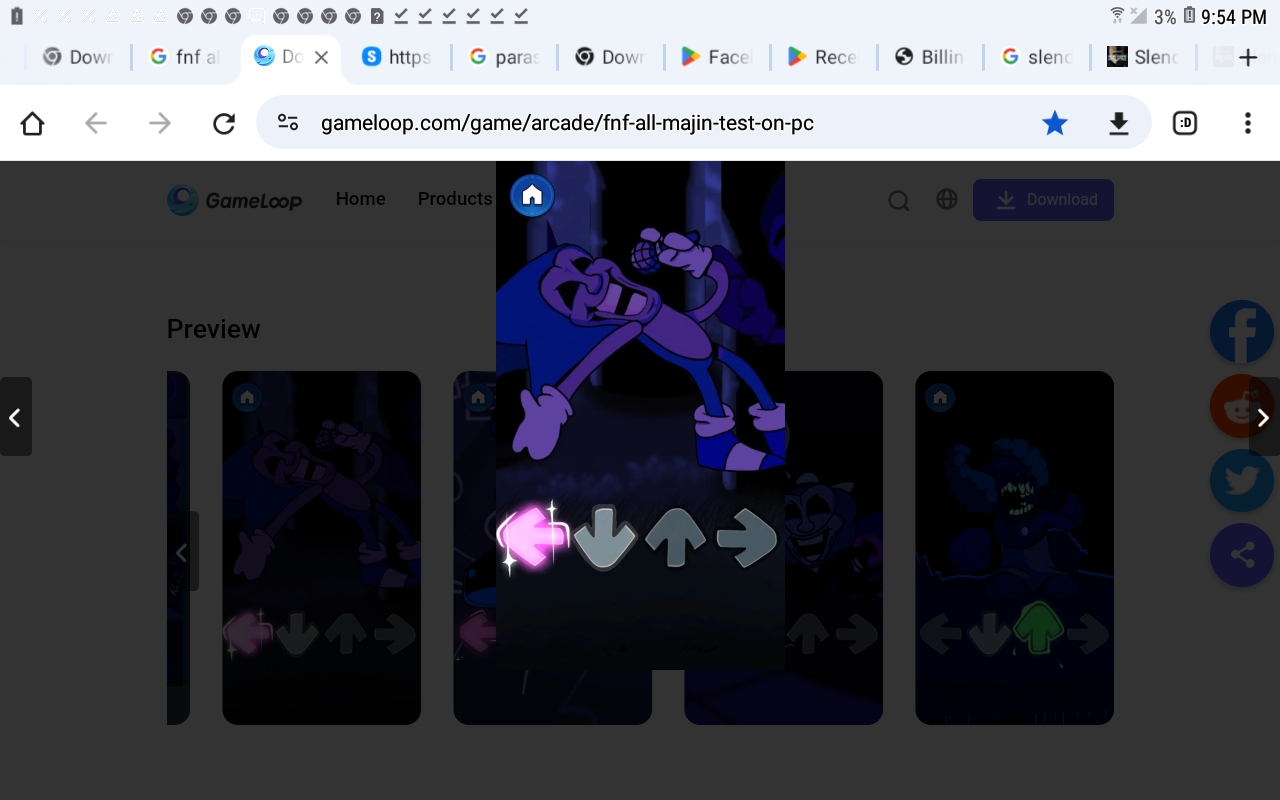Share the page on Reddit
This screenshot has width=1280, height=800.
click(1242, 408)
